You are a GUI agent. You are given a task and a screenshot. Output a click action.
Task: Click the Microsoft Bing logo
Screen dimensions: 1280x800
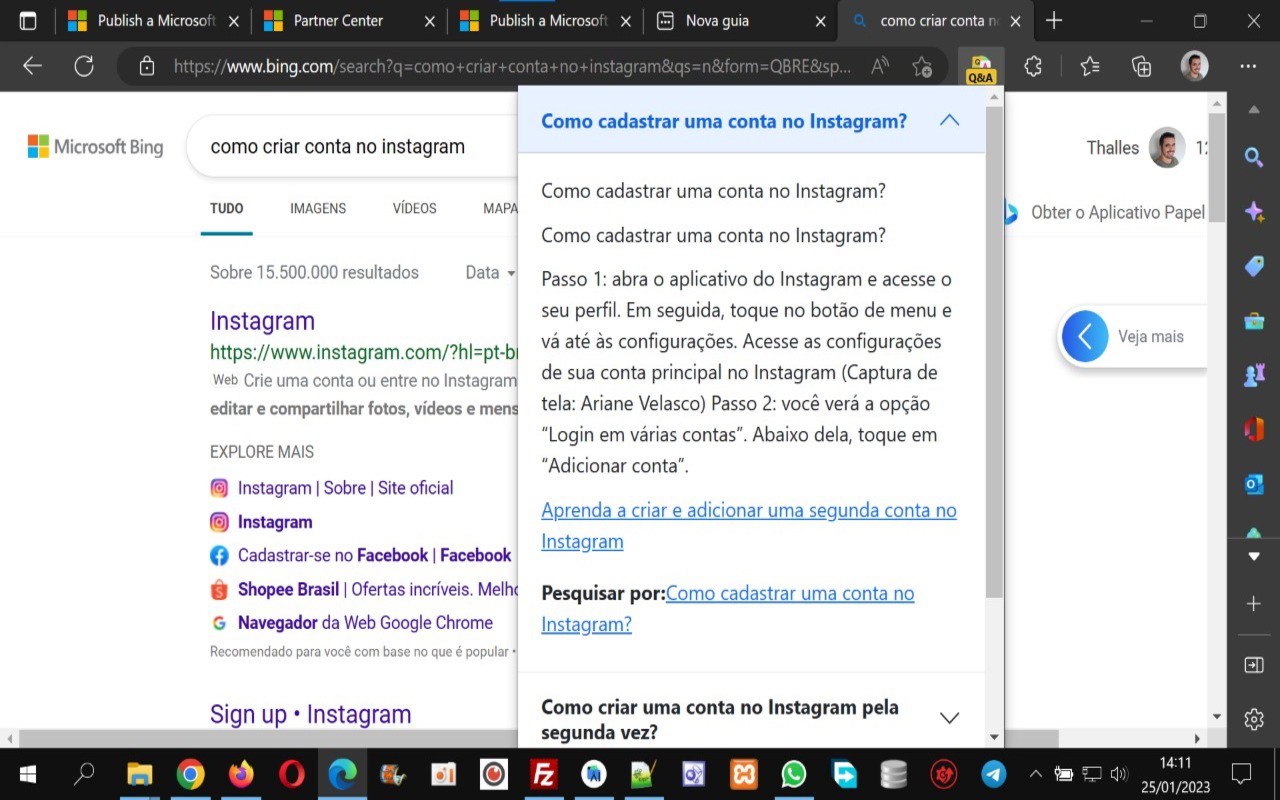pyautogui.click(x=95, y=147)
